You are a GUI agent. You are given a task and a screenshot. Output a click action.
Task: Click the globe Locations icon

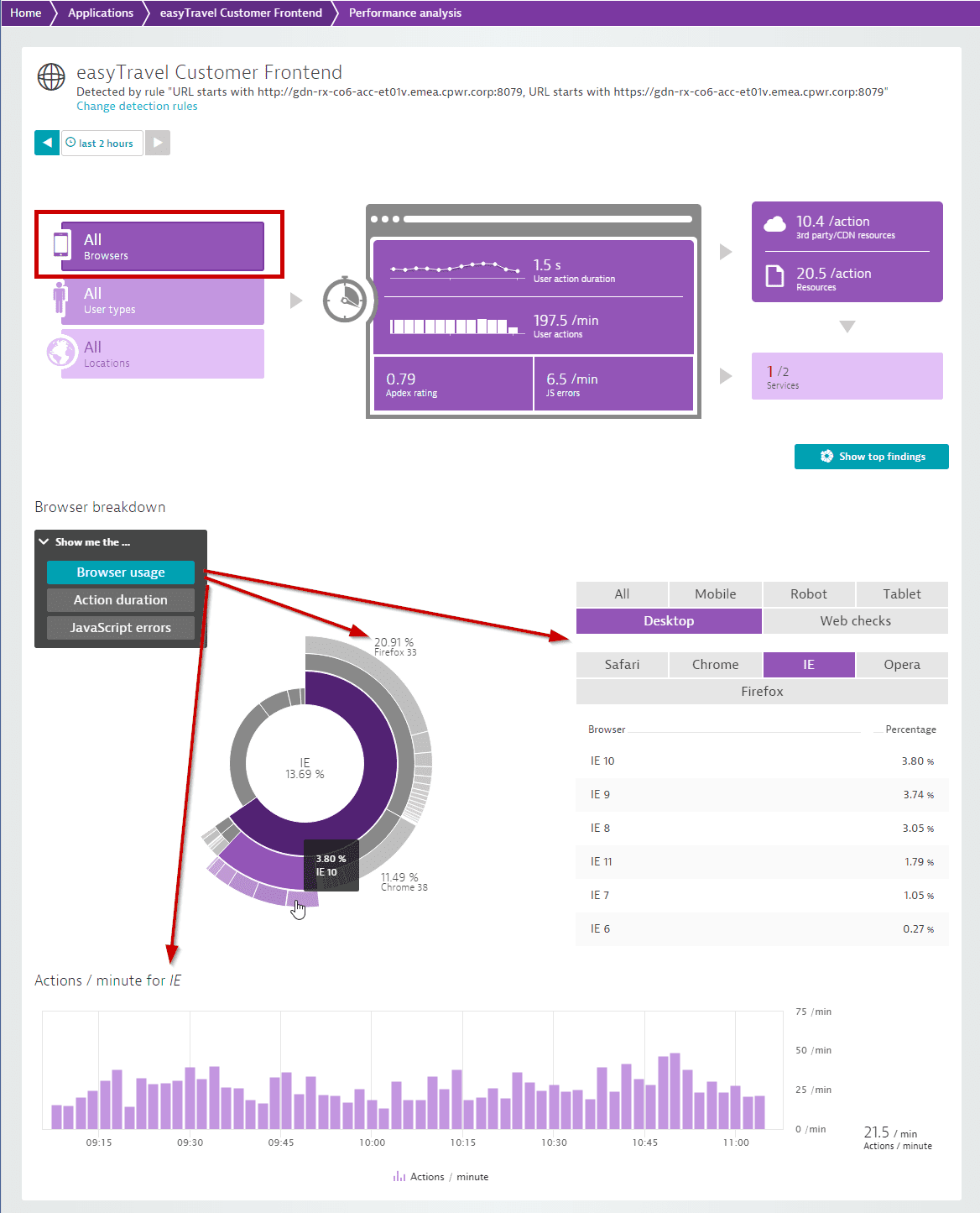(61, 353)
